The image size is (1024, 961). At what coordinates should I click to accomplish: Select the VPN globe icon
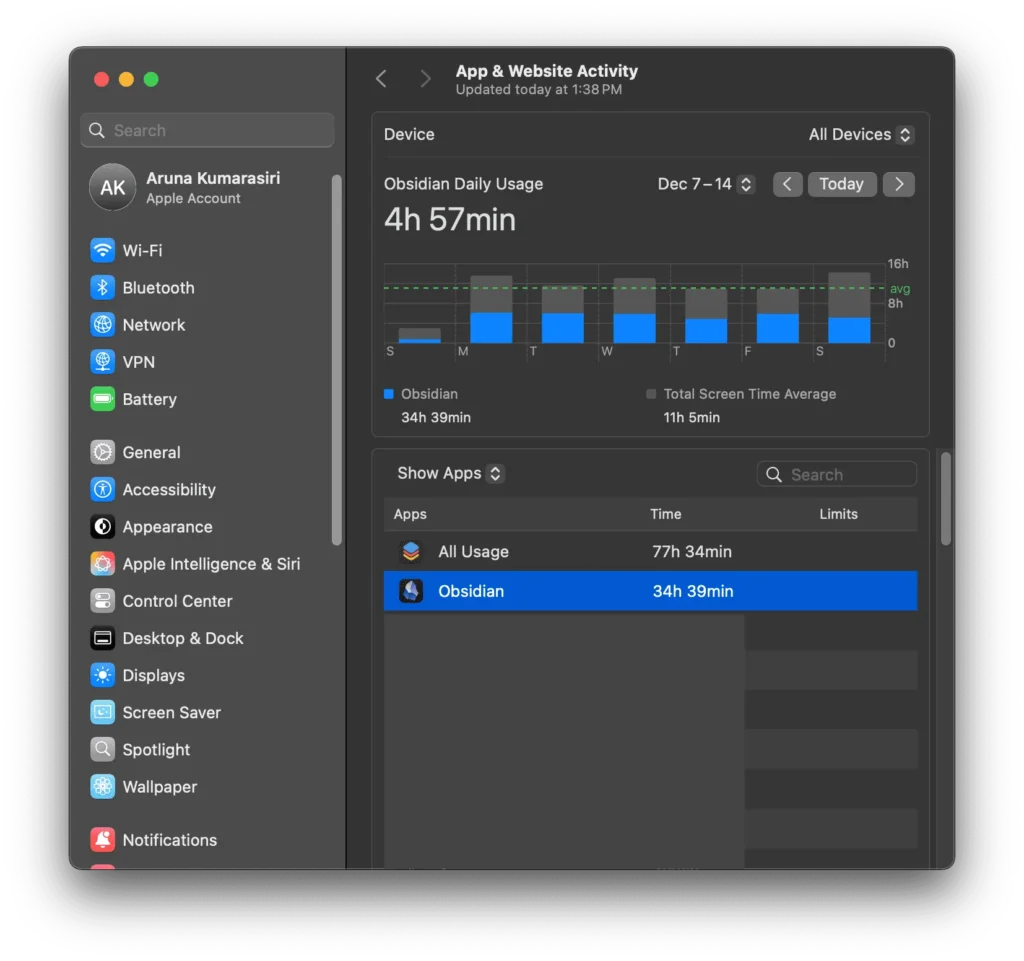[x=102, y=362]
